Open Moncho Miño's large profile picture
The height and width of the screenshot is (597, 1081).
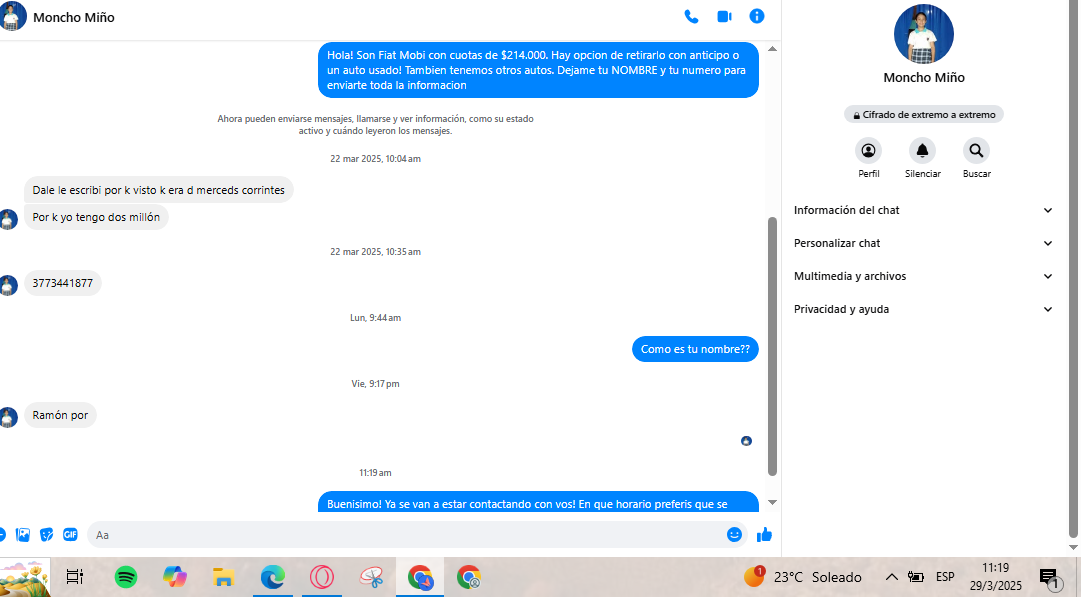[924, 34]
